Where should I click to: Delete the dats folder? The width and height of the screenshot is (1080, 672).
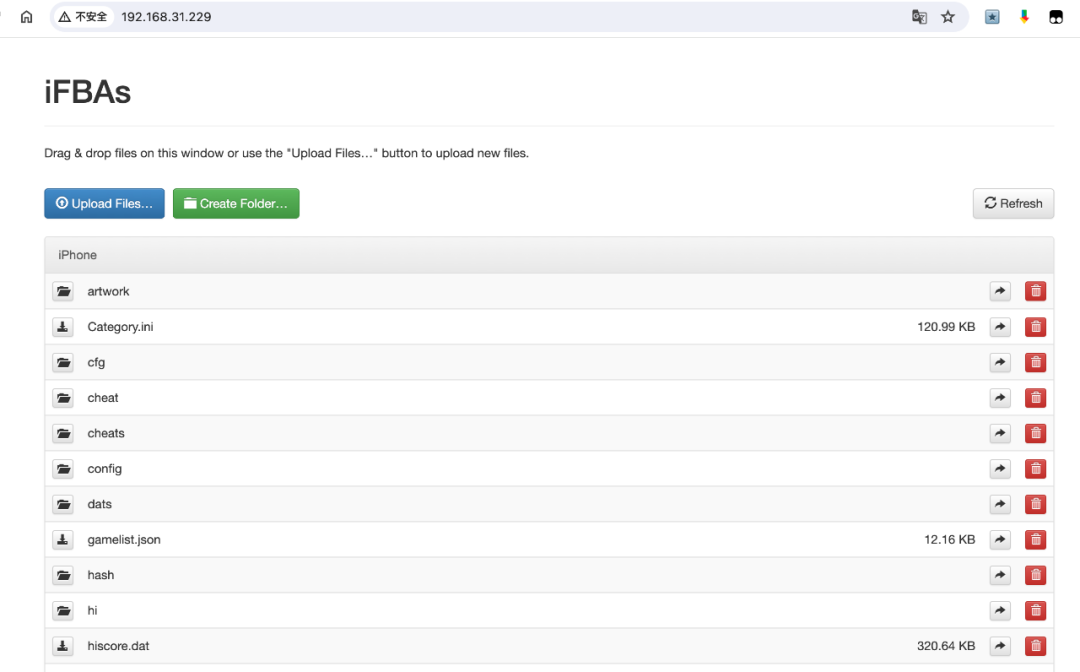tap(1035, 504)
